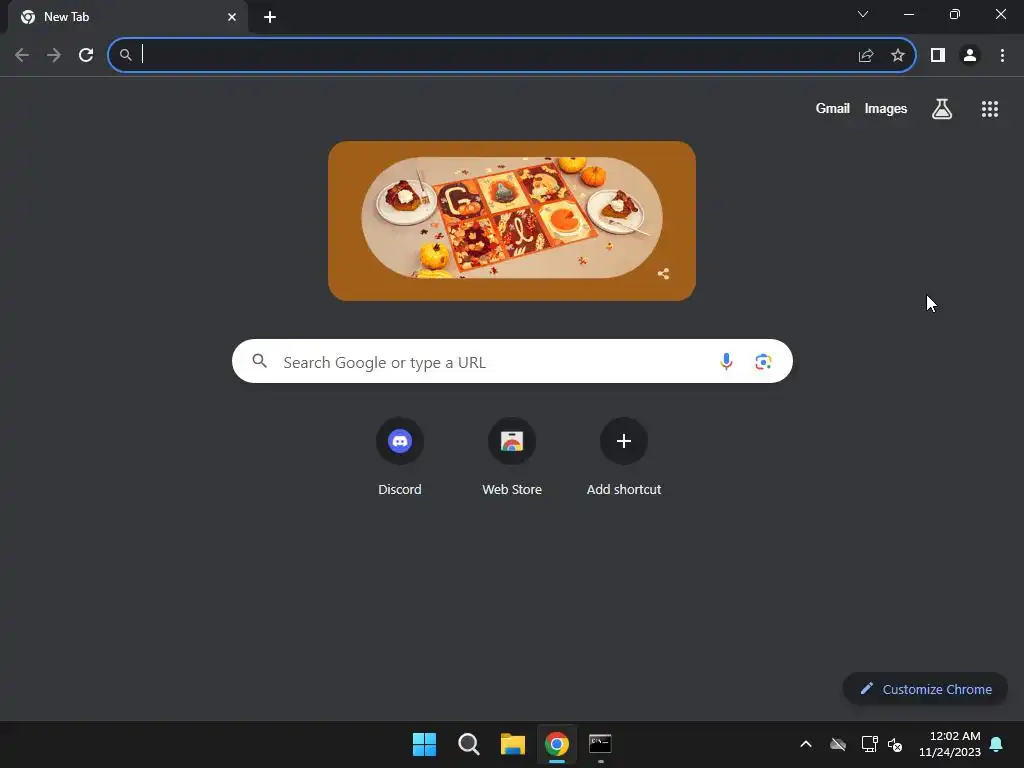Click Customize Chrome button
The width and height of the screenshot is (1024, 768).
[925, 689]
